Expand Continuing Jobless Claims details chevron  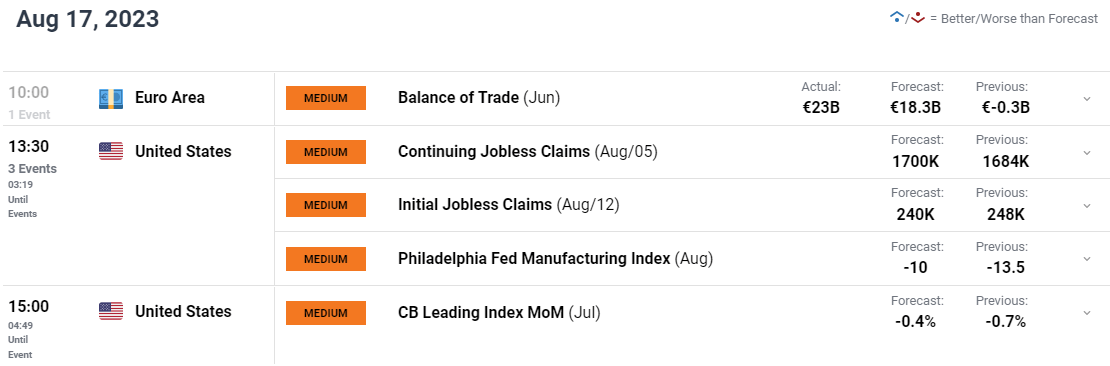[1087, 152]
